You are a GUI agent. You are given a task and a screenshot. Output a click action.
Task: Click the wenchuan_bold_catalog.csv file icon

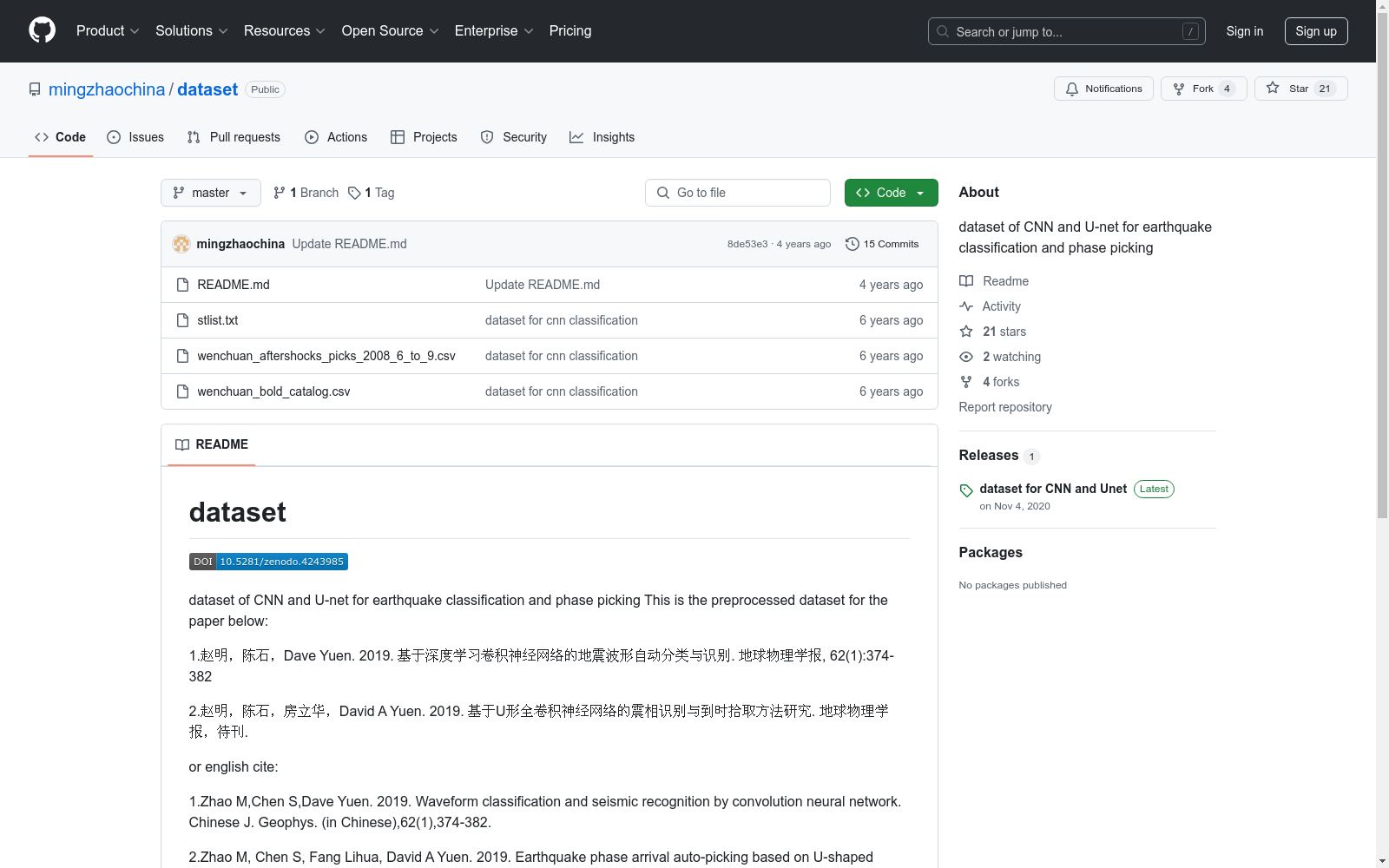[x=182, y=391]
